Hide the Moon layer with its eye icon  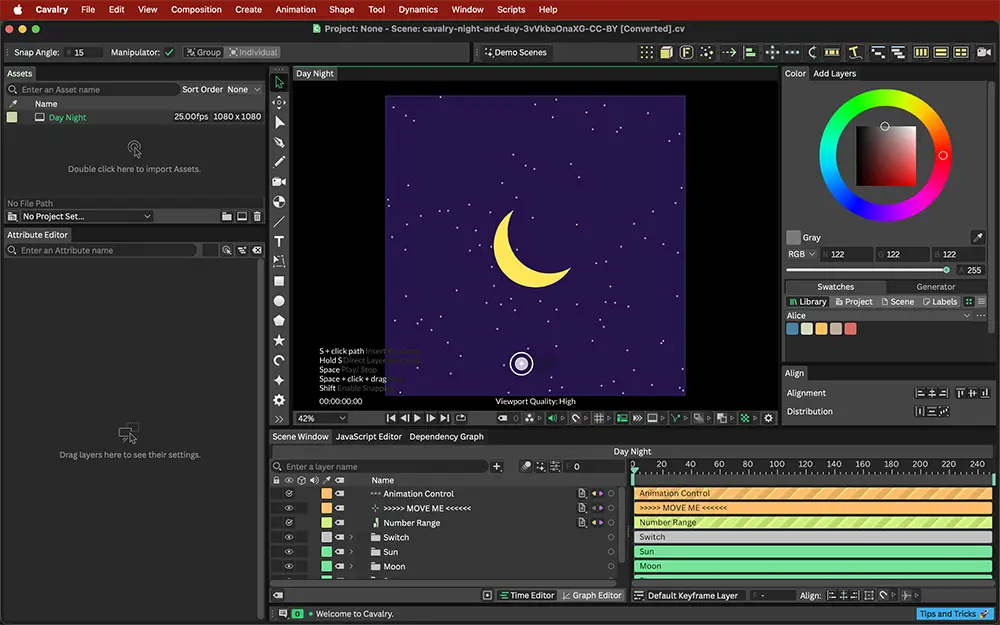click(x=289, y=566)
